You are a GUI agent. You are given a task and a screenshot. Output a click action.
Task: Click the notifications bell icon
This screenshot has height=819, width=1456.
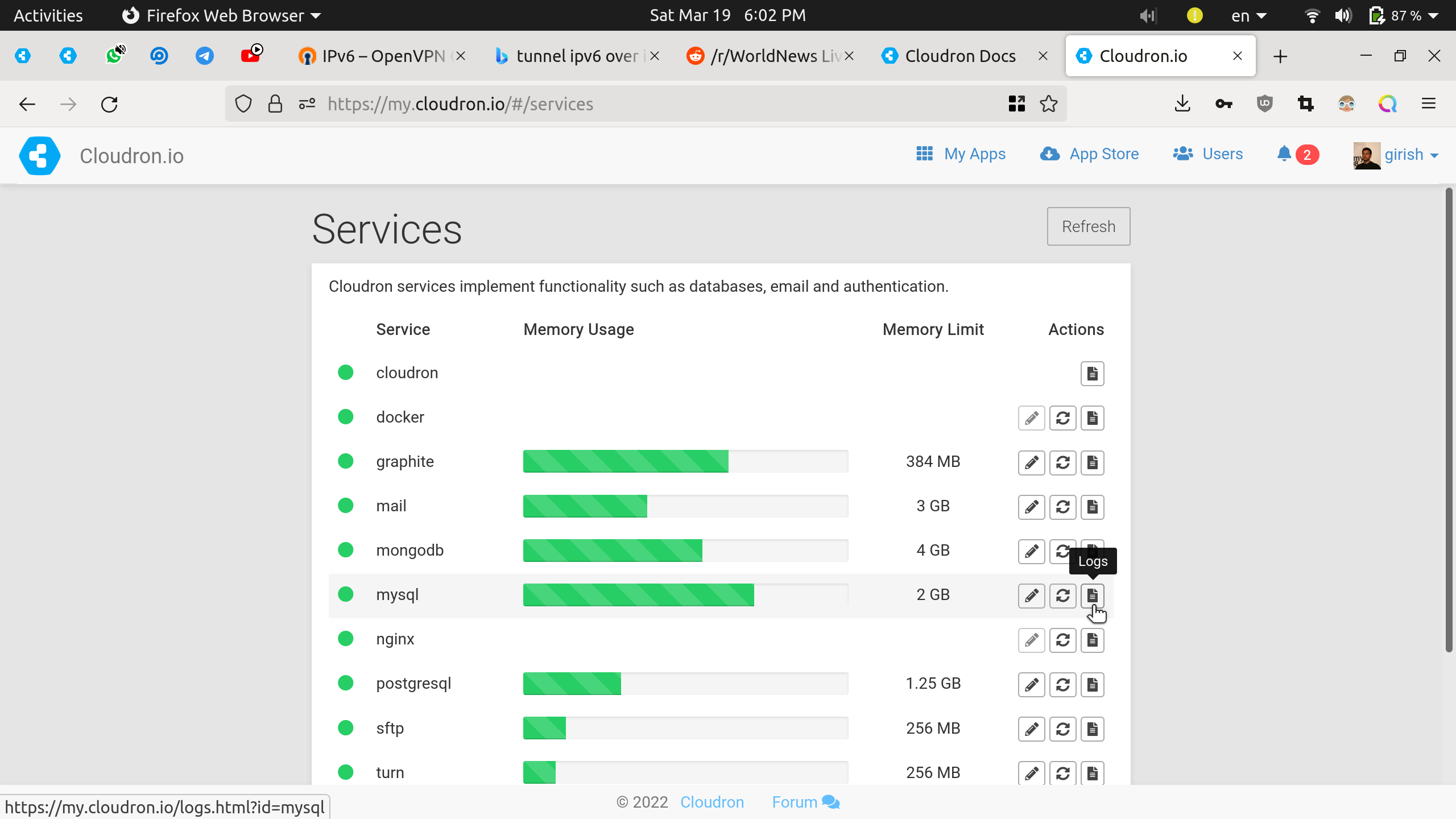coord(1284,154)
